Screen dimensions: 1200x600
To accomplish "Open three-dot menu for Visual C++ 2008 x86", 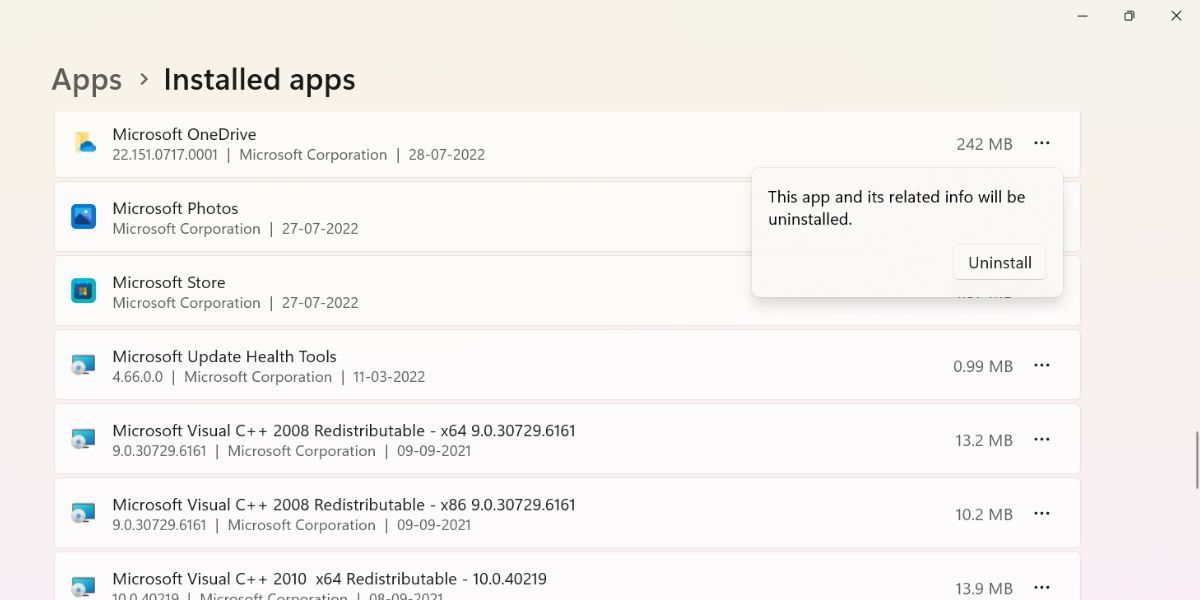I will (x=1042, y=513).
